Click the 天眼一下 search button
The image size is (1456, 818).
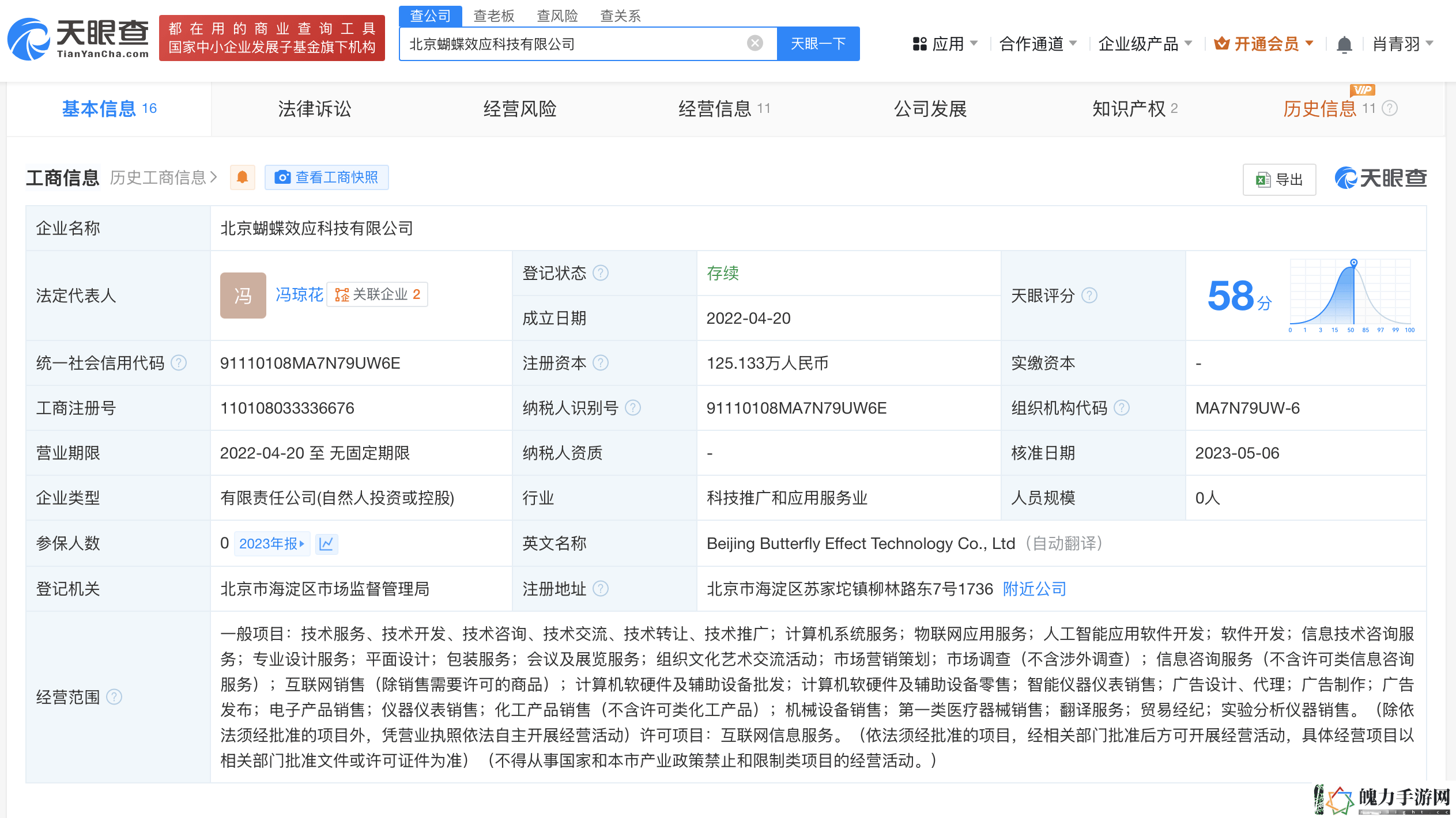[x=818, y=44]
